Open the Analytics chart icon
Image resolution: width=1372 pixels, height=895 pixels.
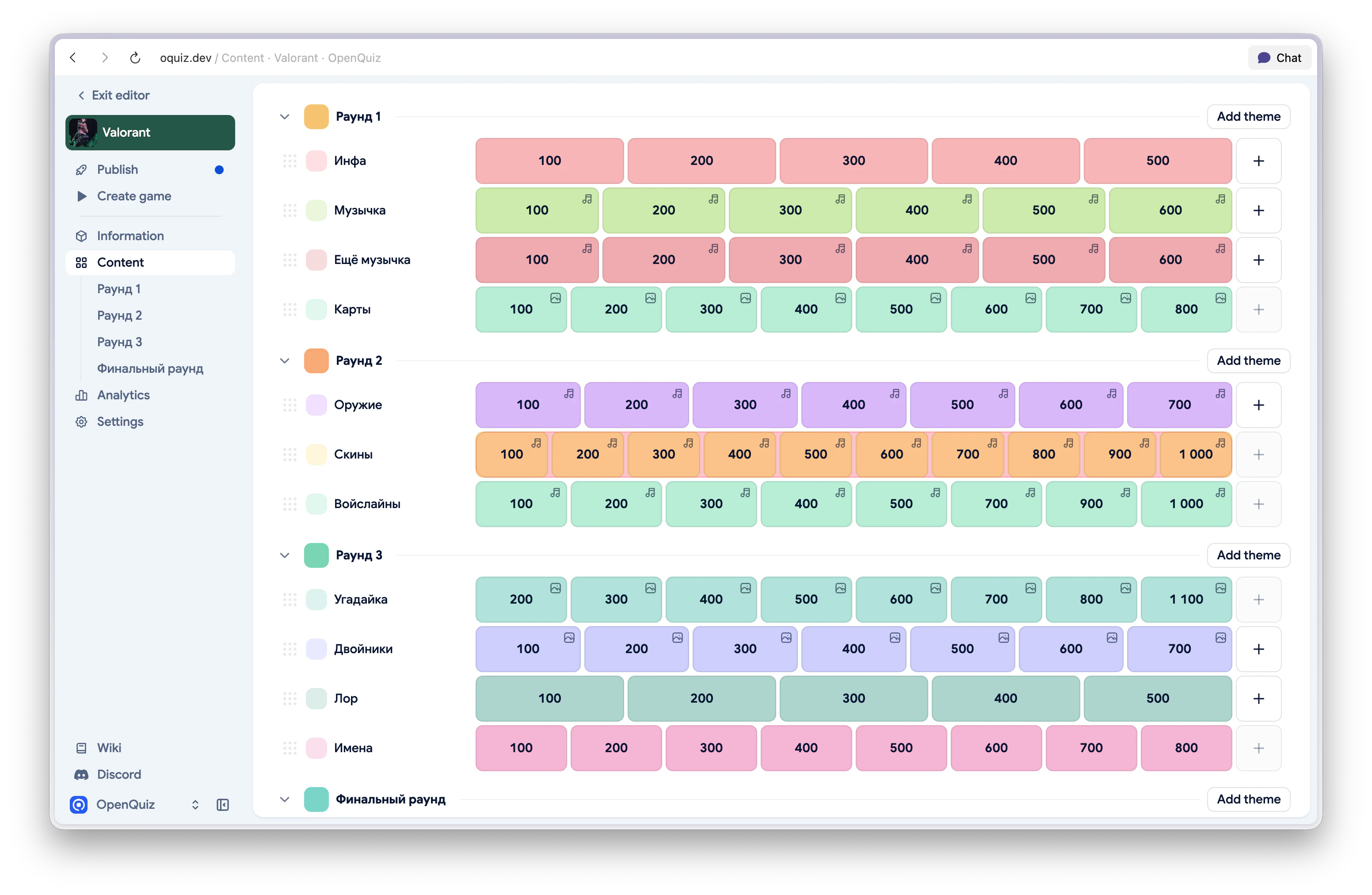pos(81,395)
